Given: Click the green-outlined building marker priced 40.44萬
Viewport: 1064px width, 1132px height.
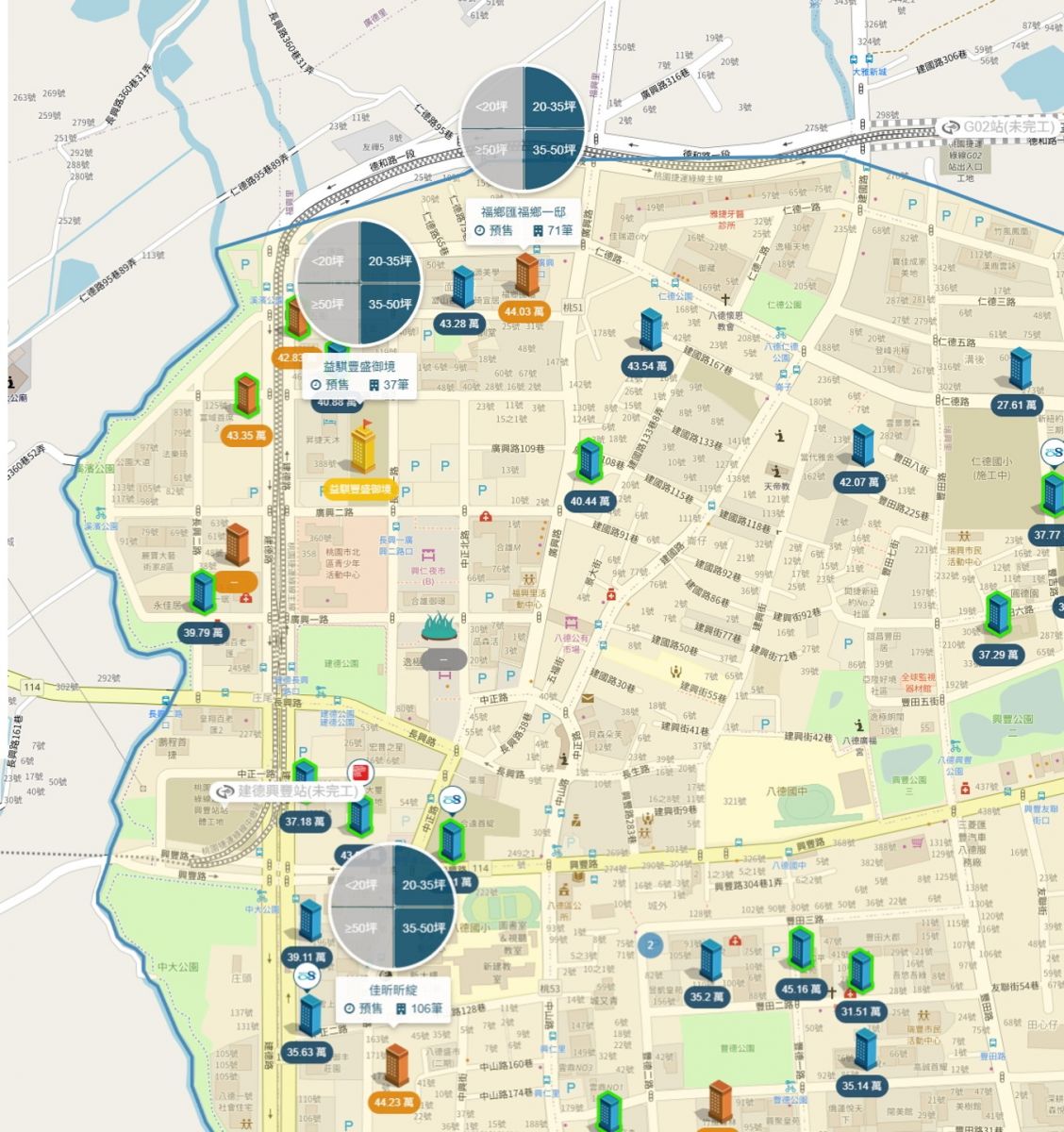Looking at the screenshot, I should (x=590, y=460).
